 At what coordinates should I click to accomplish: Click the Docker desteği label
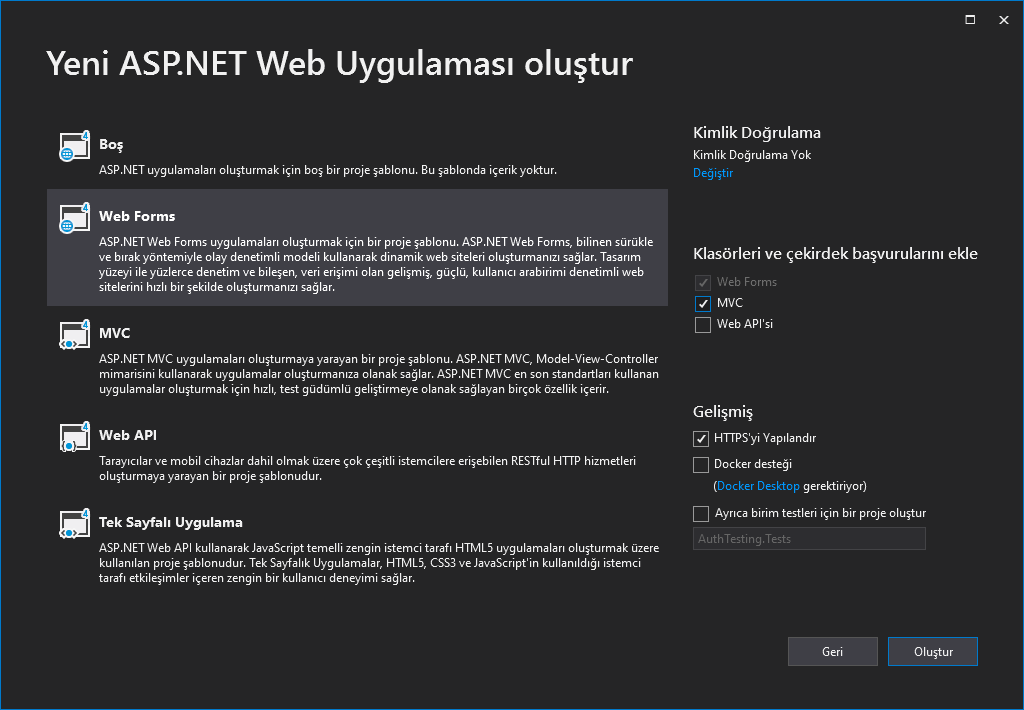pos(753,464)
